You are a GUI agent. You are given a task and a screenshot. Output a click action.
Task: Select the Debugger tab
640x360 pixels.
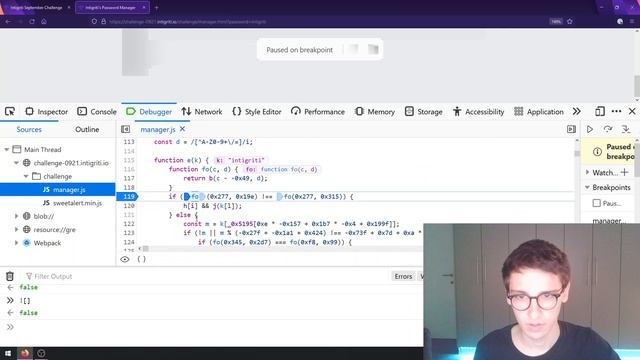[x=149, y=111]
